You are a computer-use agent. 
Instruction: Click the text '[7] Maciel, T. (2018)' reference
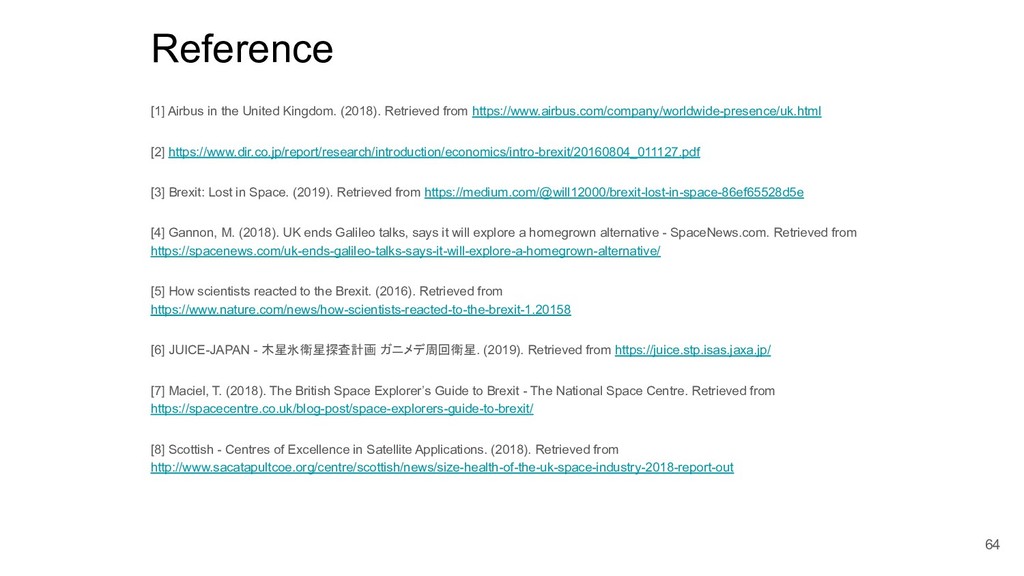(208, 391)
